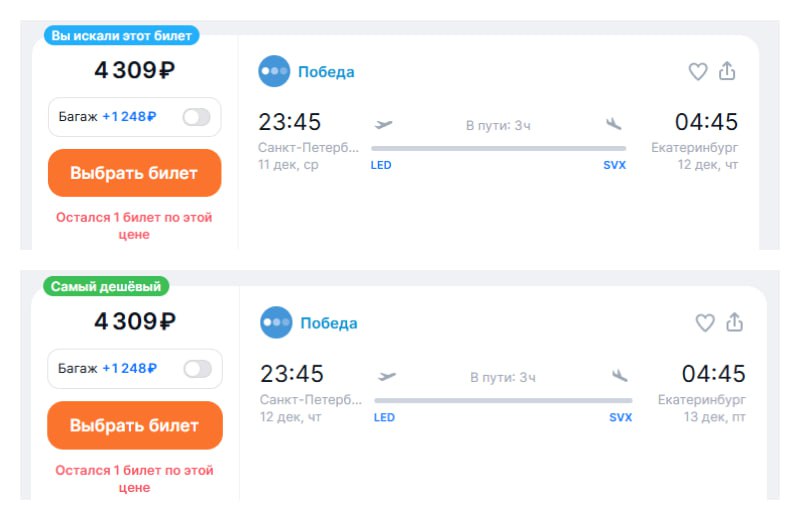800x520 pixels.
Task: Favorite the 11 Dec flight with heart icon
Action: click(x=698, y=72)
